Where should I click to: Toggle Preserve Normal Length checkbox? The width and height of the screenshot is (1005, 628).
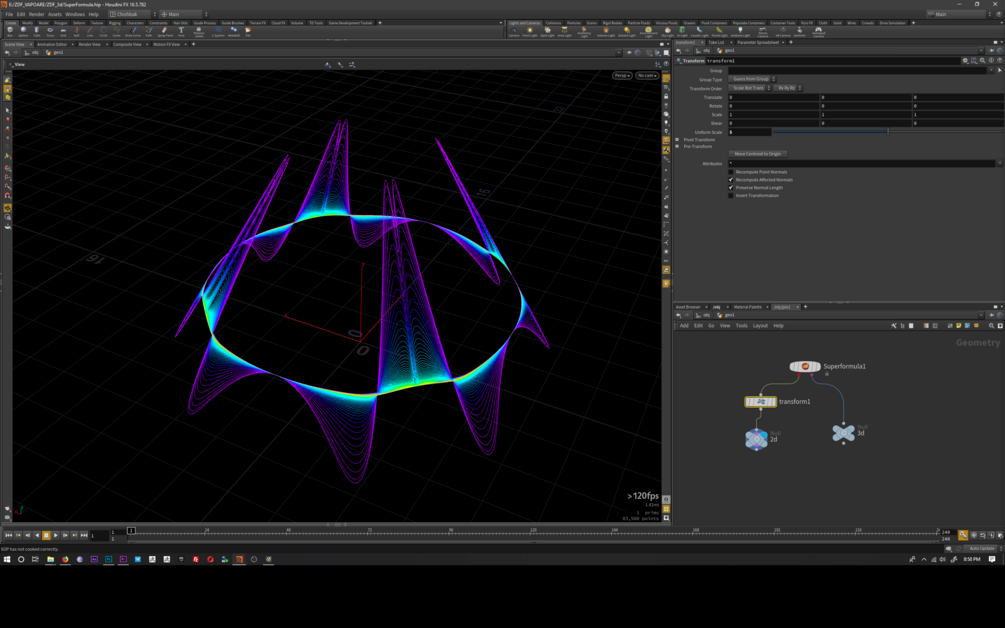point(731,188)
